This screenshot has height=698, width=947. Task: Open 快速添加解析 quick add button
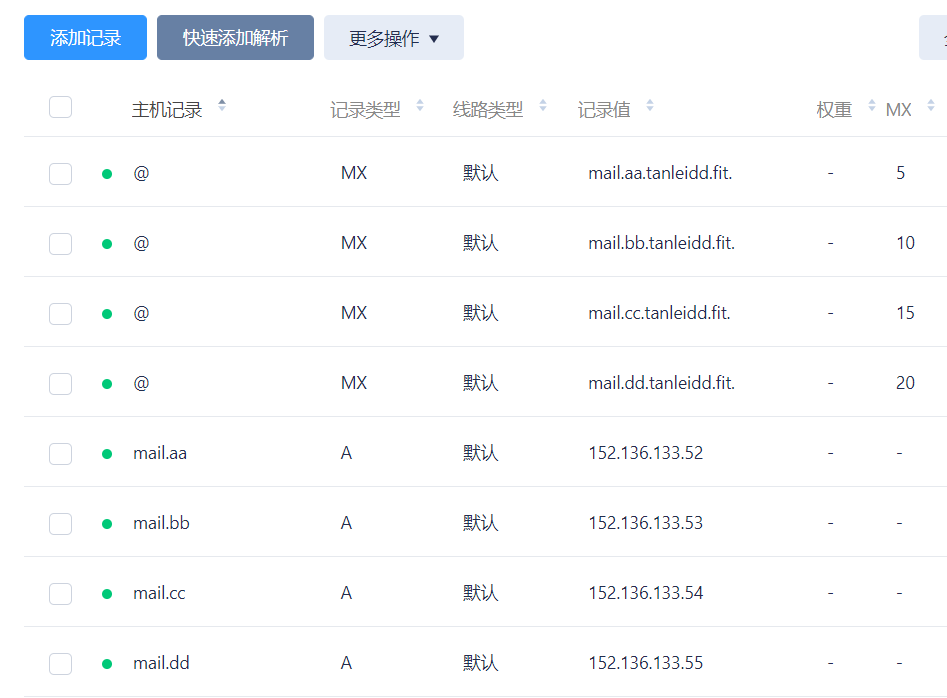(x=235, y=37)
